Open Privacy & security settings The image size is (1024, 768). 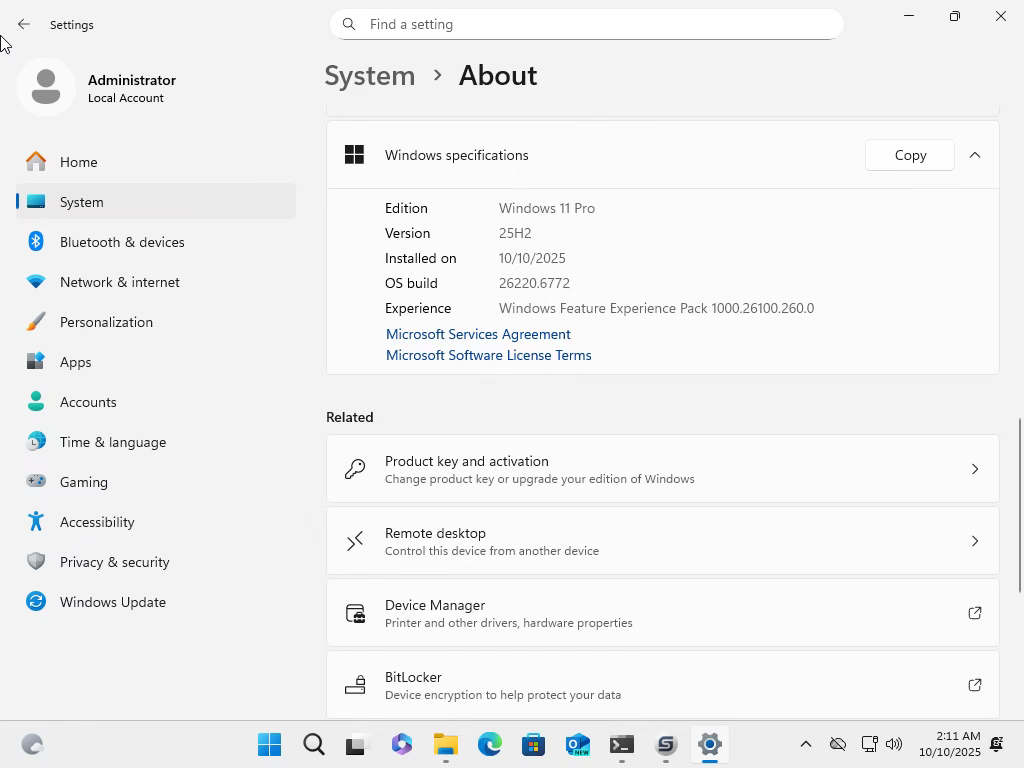(114, 562)
